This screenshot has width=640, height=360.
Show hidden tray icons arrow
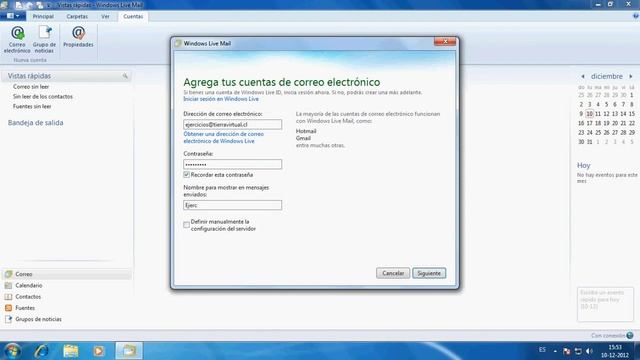click(x=555, y=351)
